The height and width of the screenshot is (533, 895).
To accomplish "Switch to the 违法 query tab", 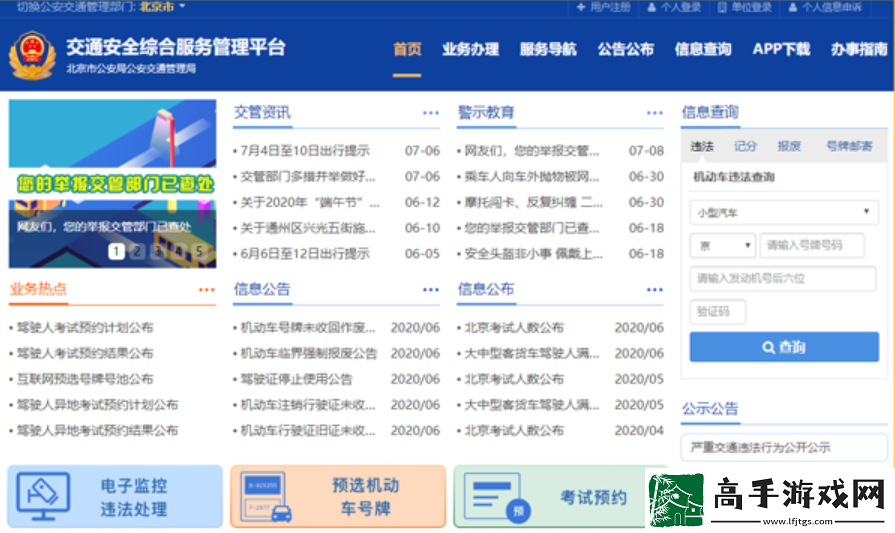I will point(702,146).
